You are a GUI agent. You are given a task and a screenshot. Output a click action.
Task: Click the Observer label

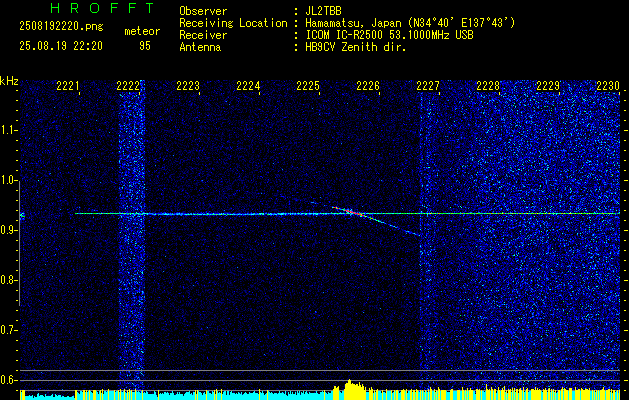203,11
